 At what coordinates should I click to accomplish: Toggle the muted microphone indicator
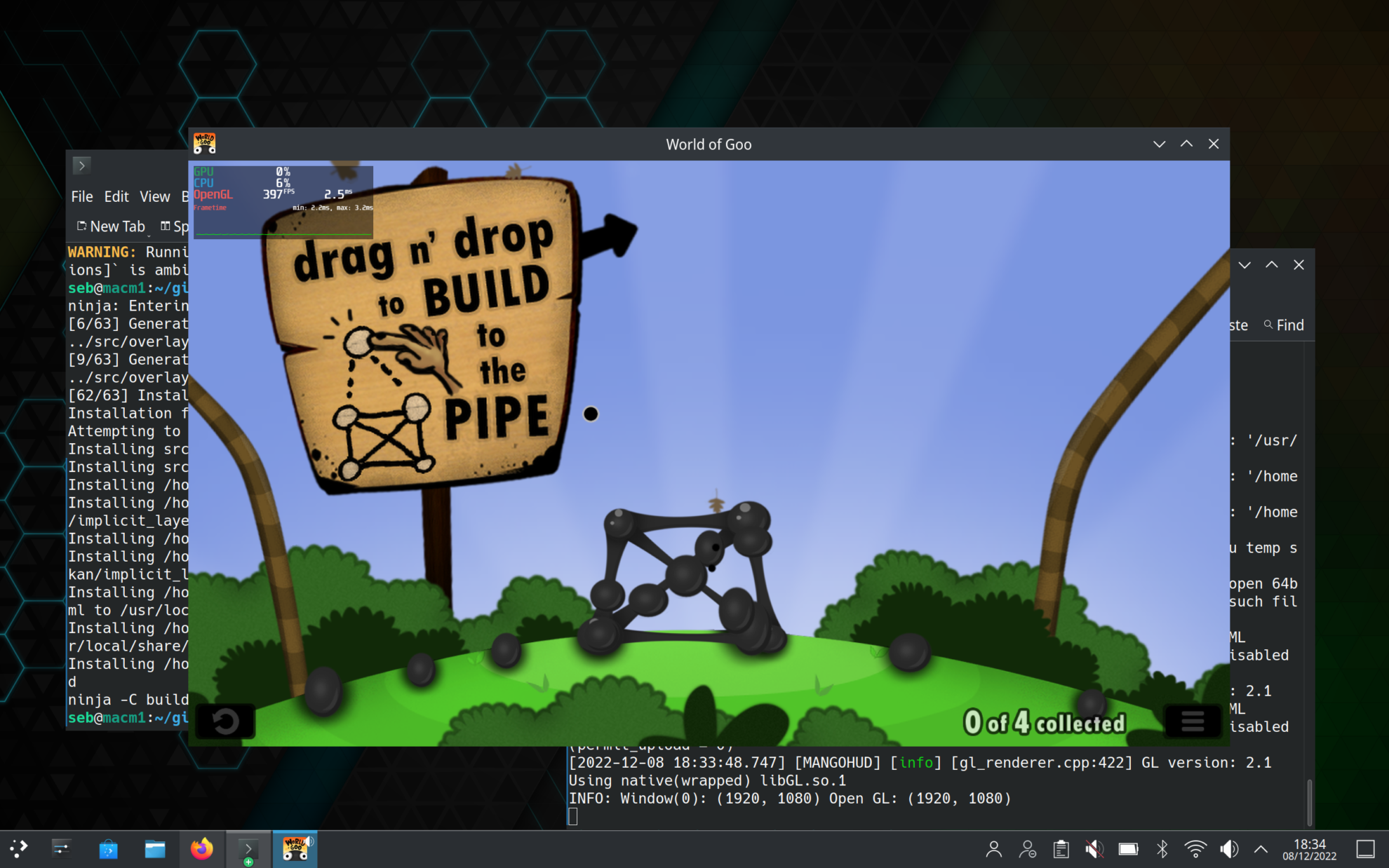(1094, 849)
